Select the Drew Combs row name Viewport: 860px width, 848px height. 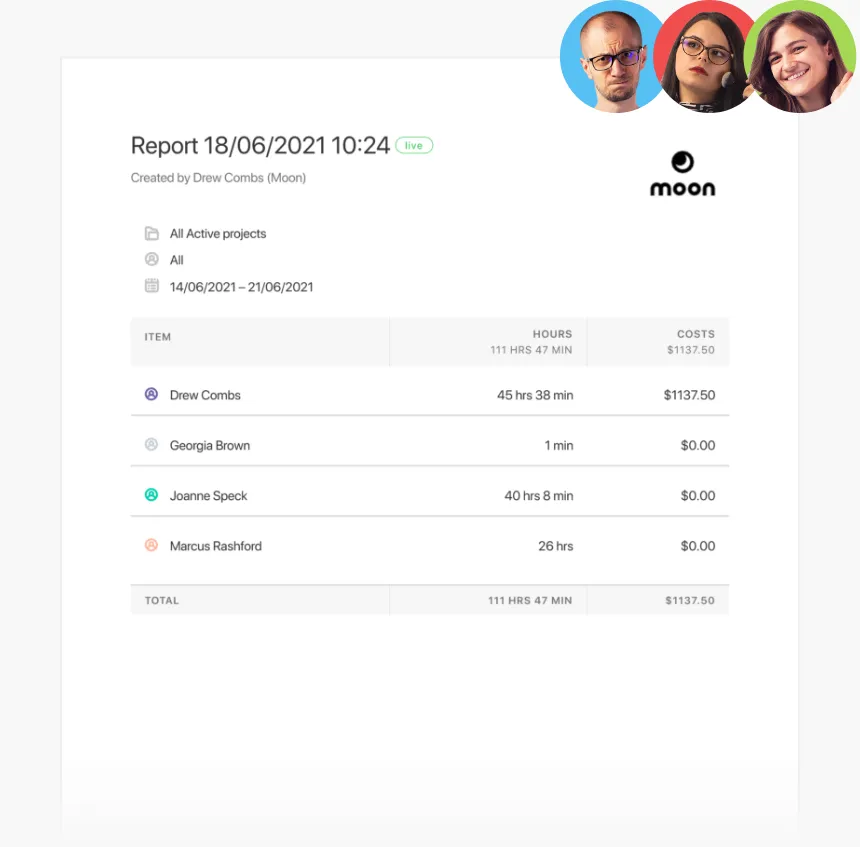coord(205,395)
